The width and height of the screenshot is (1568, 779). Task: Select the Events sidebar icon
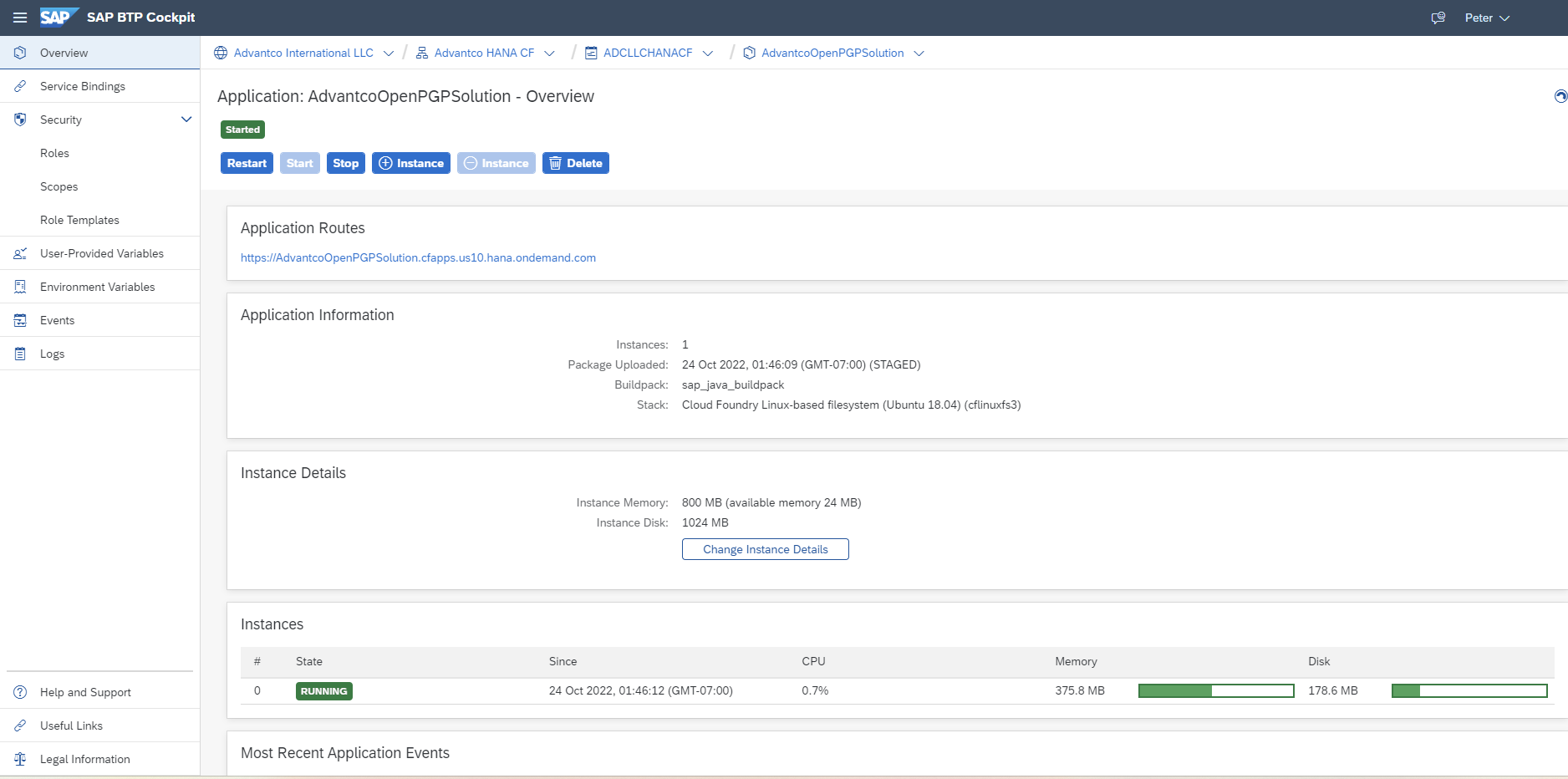pyautogui.click(x=19, y=319)
